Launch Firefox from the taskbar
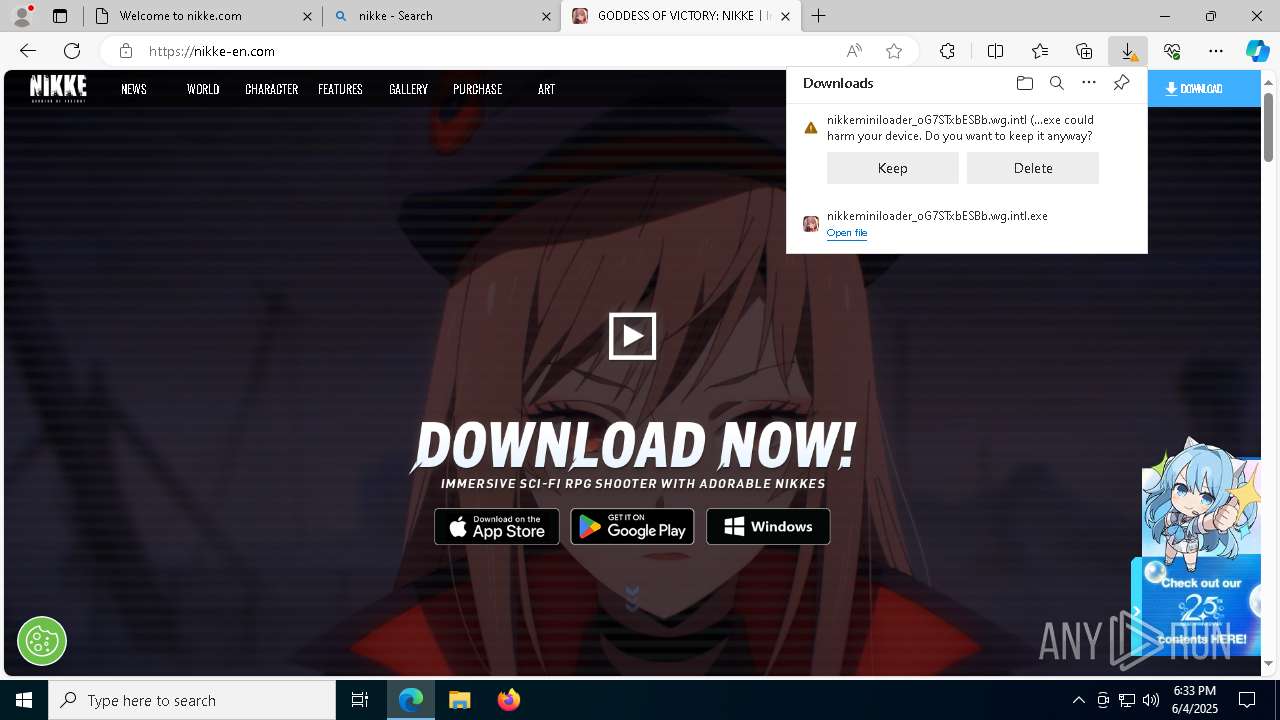The image size is (1280, 720). [x=509, y=700]
